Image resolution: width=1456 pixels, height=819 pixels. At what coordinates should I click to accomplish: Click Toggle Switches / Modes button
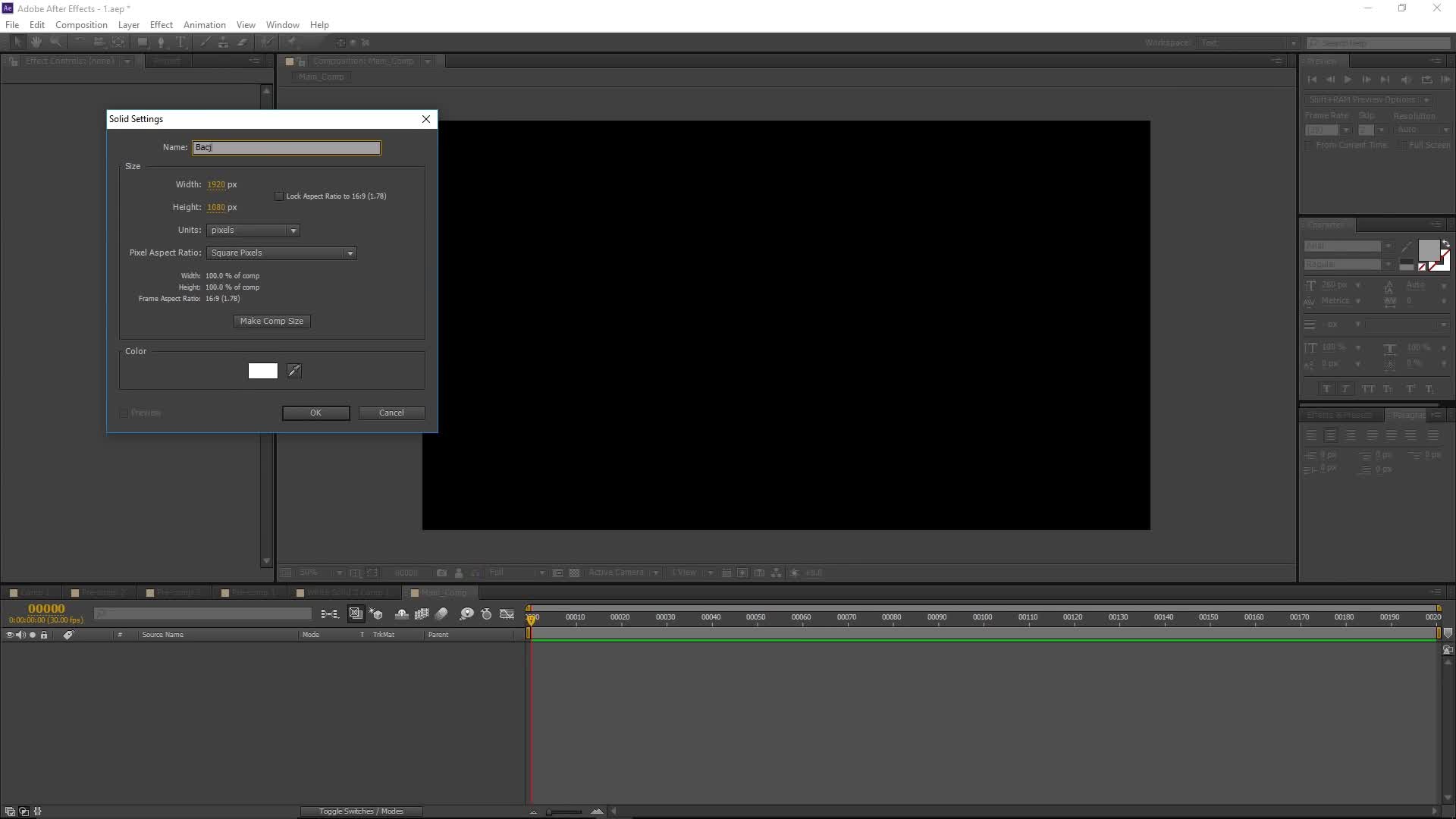click(361, 811)
